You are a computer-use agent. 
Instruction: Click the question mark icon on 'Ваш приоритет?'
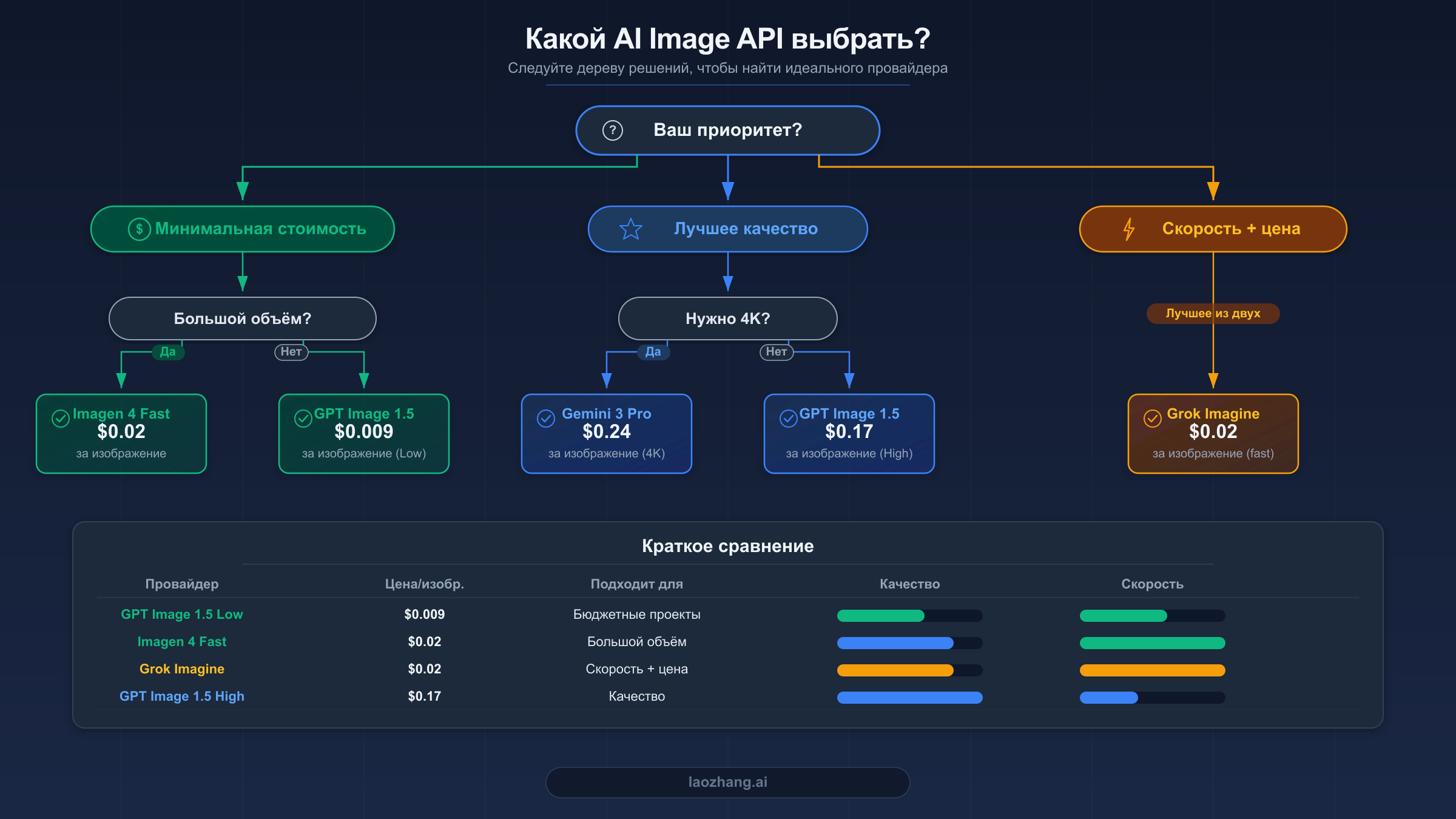point(612,130)
